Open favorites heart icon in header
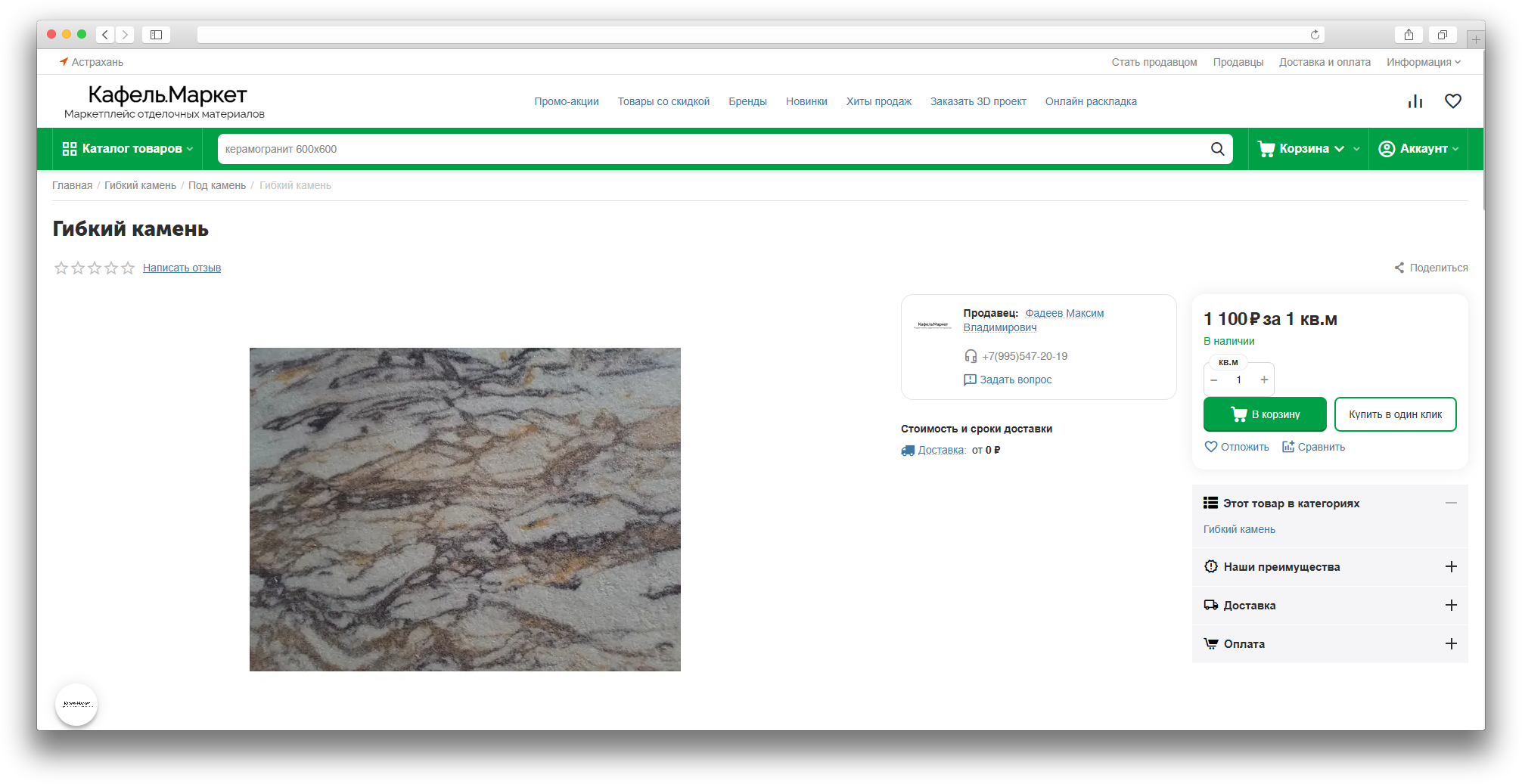The height and width of the screenshot is (784, 1522). pos(1452,101)
